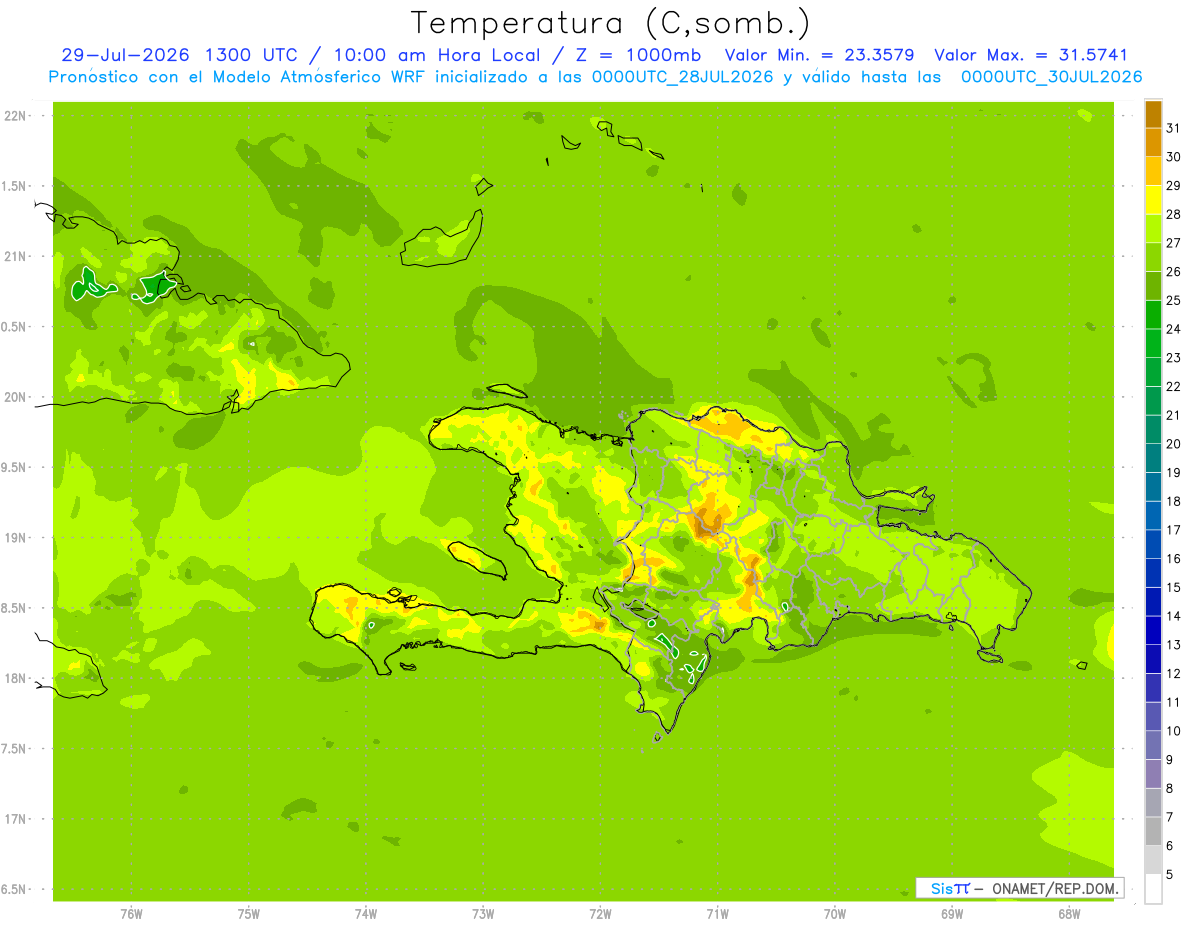Click the legend value '18'
Screen dimensions: 1200x927
1174,501
